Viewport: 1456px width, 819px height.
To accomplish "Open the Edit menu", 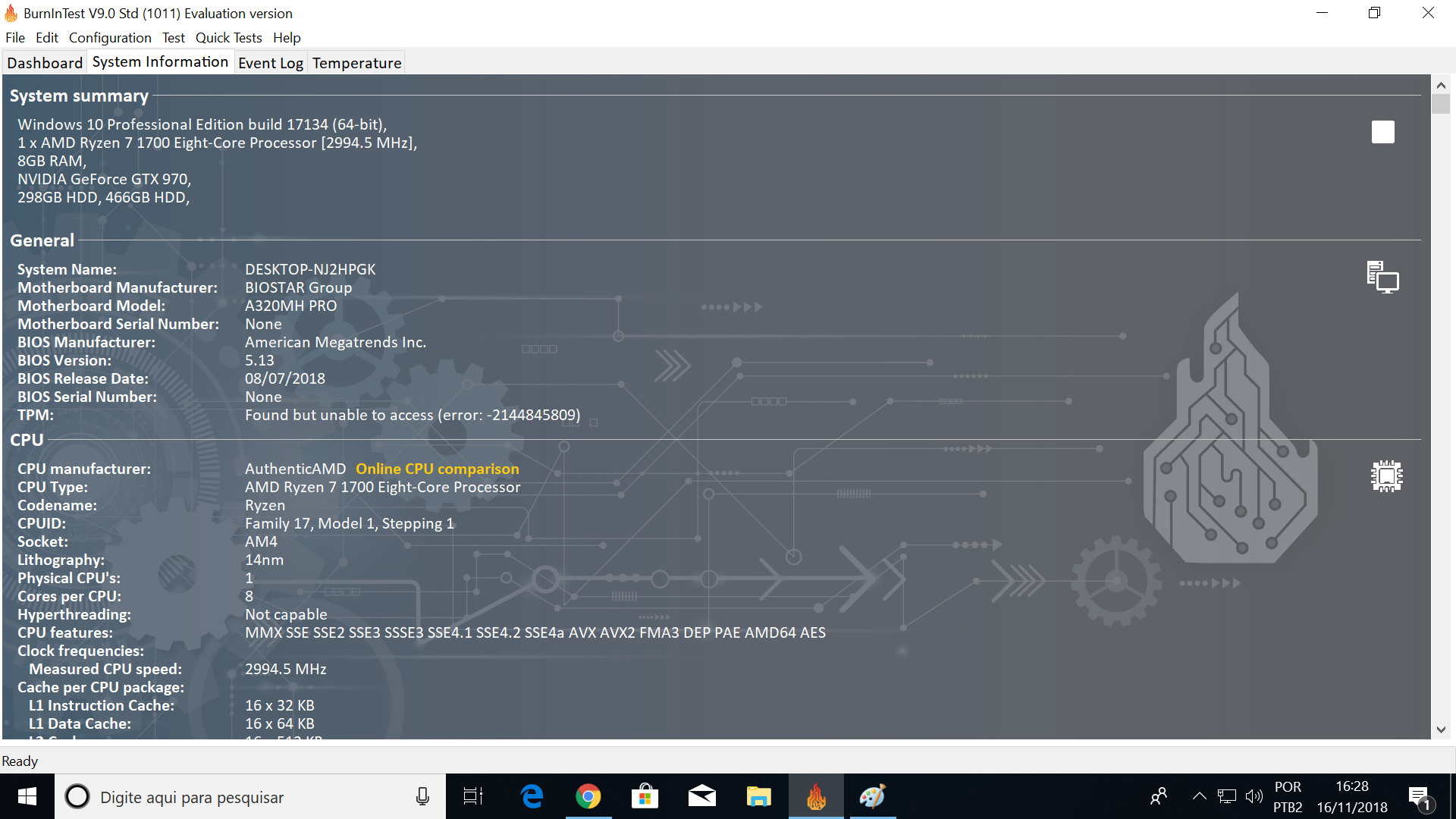I will (x=47, y=37).
